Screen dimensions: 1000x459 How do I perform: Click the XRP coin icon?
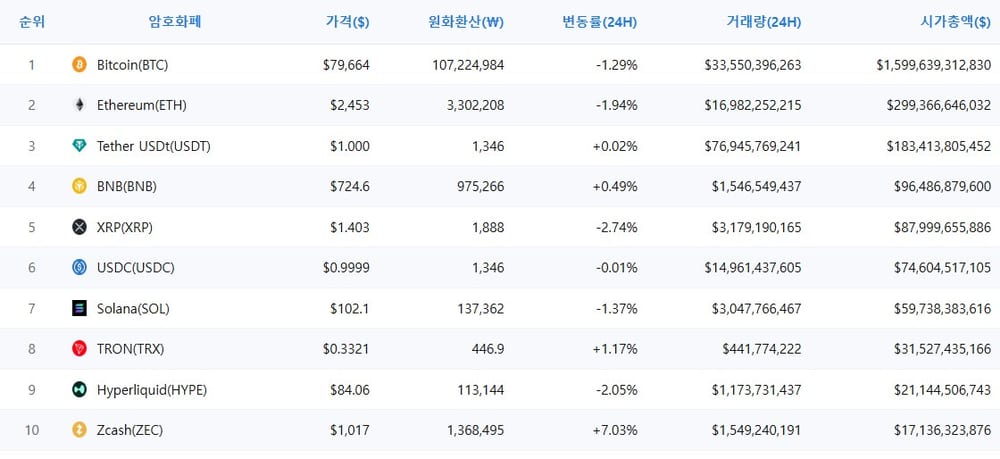point(79,227)
